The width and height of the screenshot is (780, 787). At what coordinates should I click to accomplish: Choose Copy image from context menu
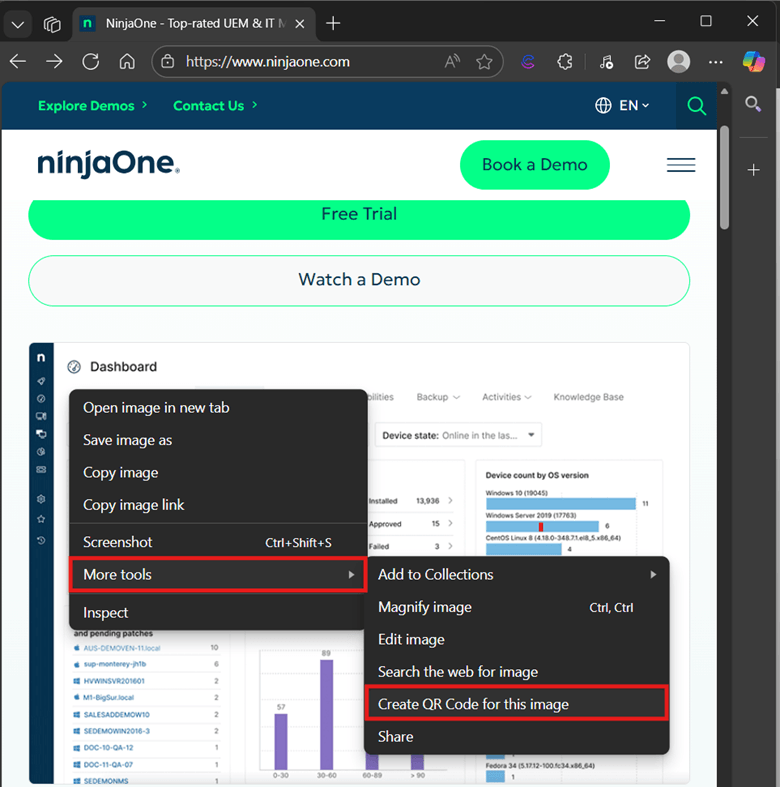coord(218,472)
